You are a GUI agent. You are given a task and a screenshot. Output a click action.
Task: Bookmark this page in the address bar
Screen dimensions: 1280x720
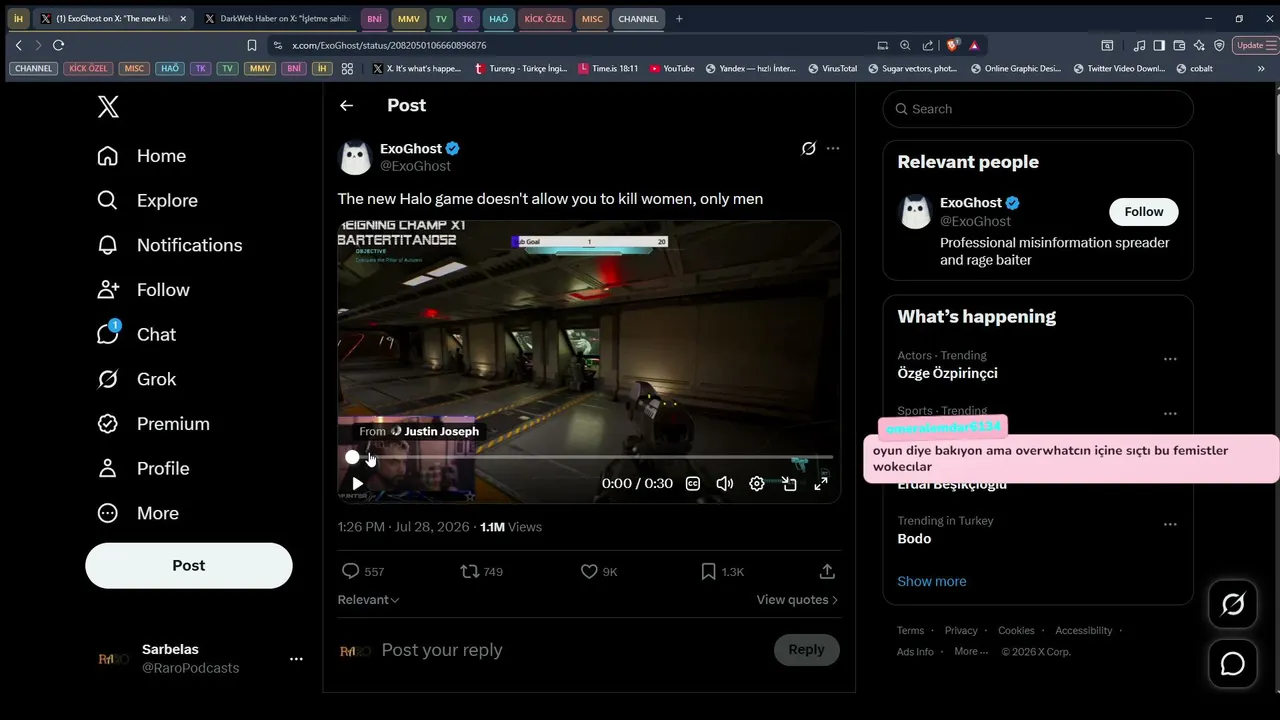[252, 45]
